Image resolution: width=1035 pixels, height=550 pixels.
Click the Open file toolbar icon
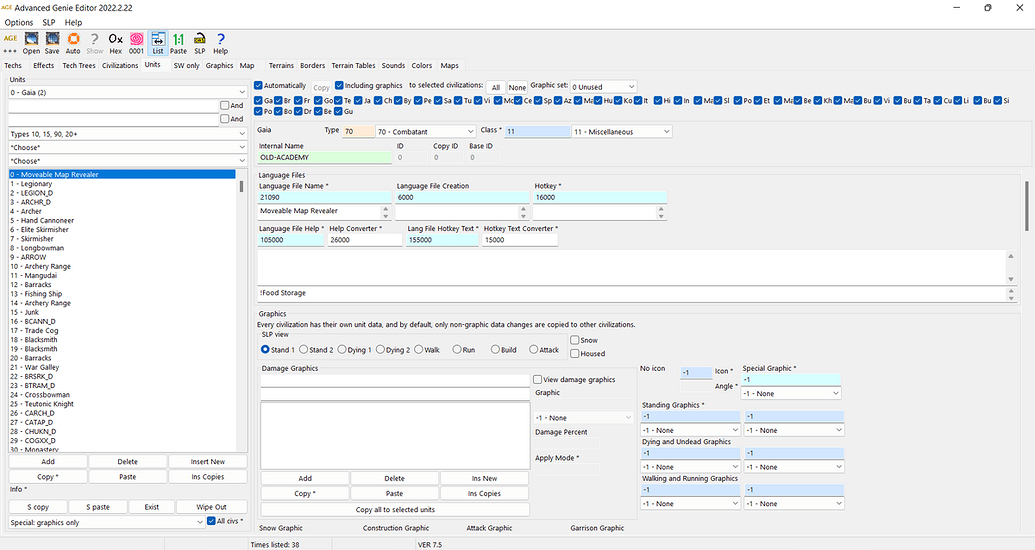click(31, 41)
